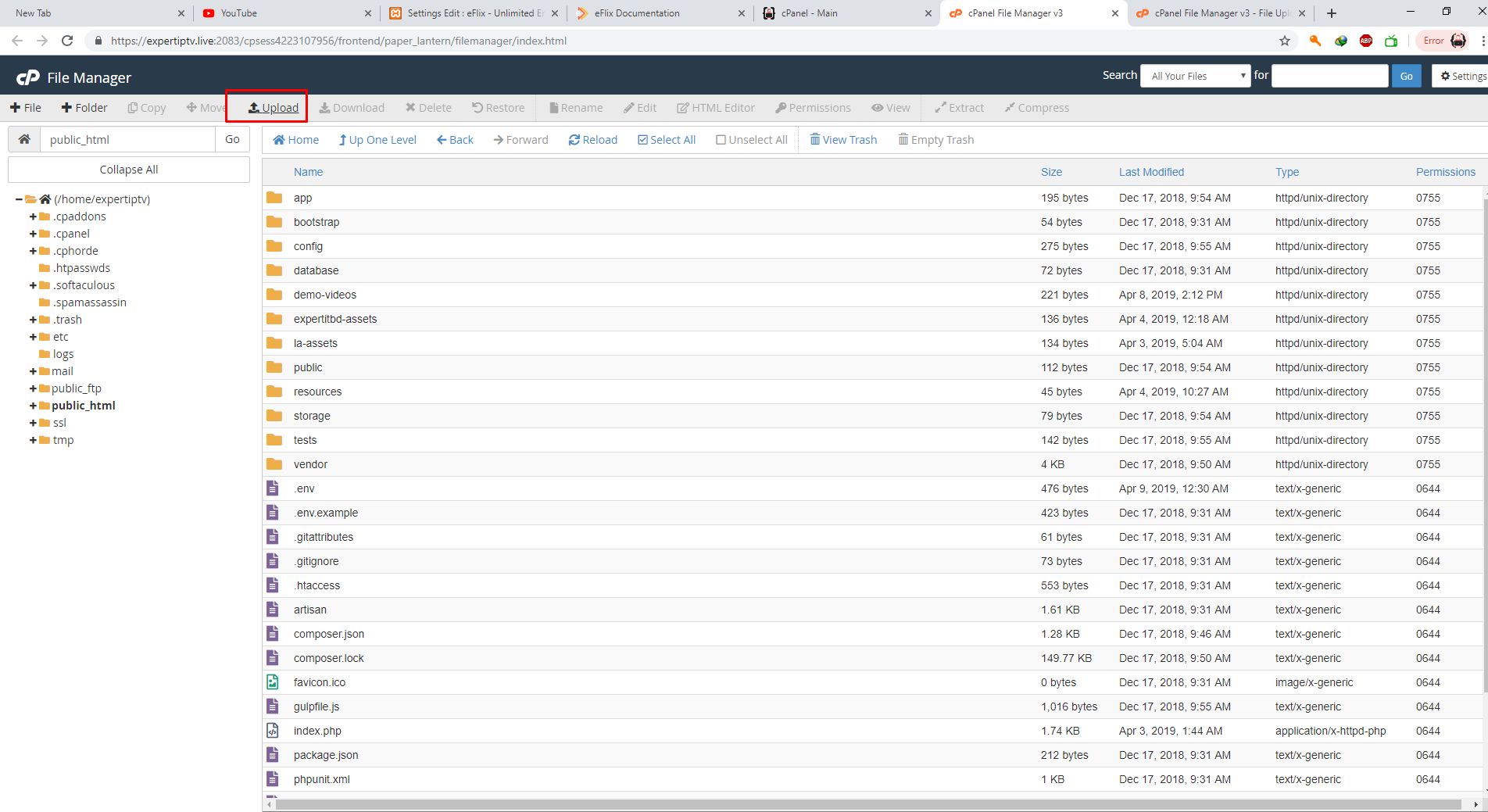The image size is (1488, 812).
Task: Reload the file listing
Action: pyautogui.click(x=593, y=140)
